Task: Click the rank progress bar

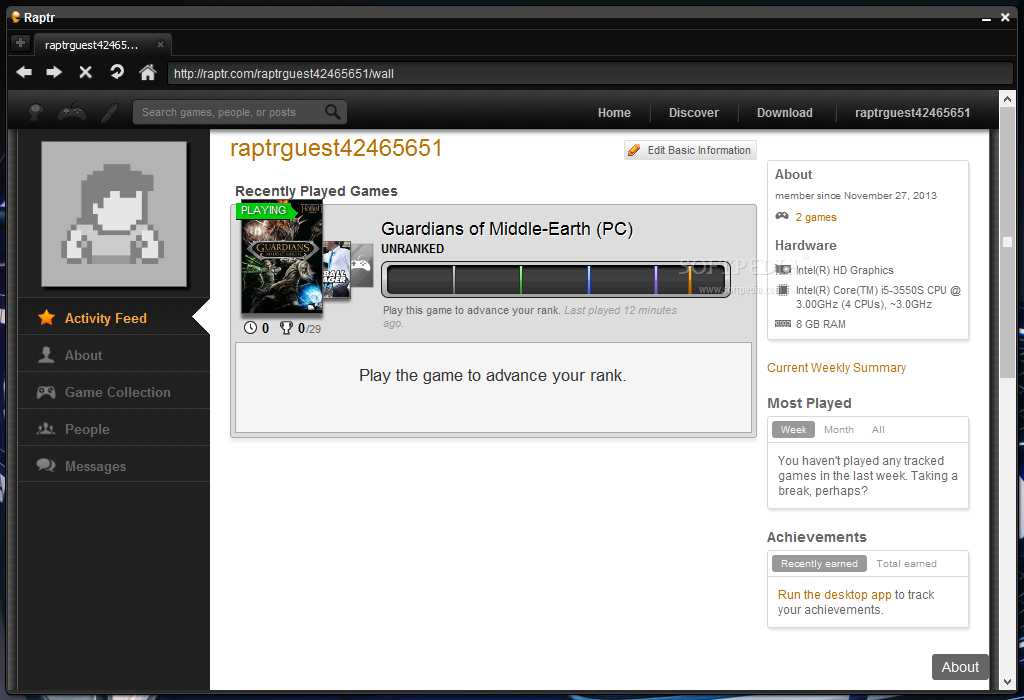Action: click(x=556, y=279)
